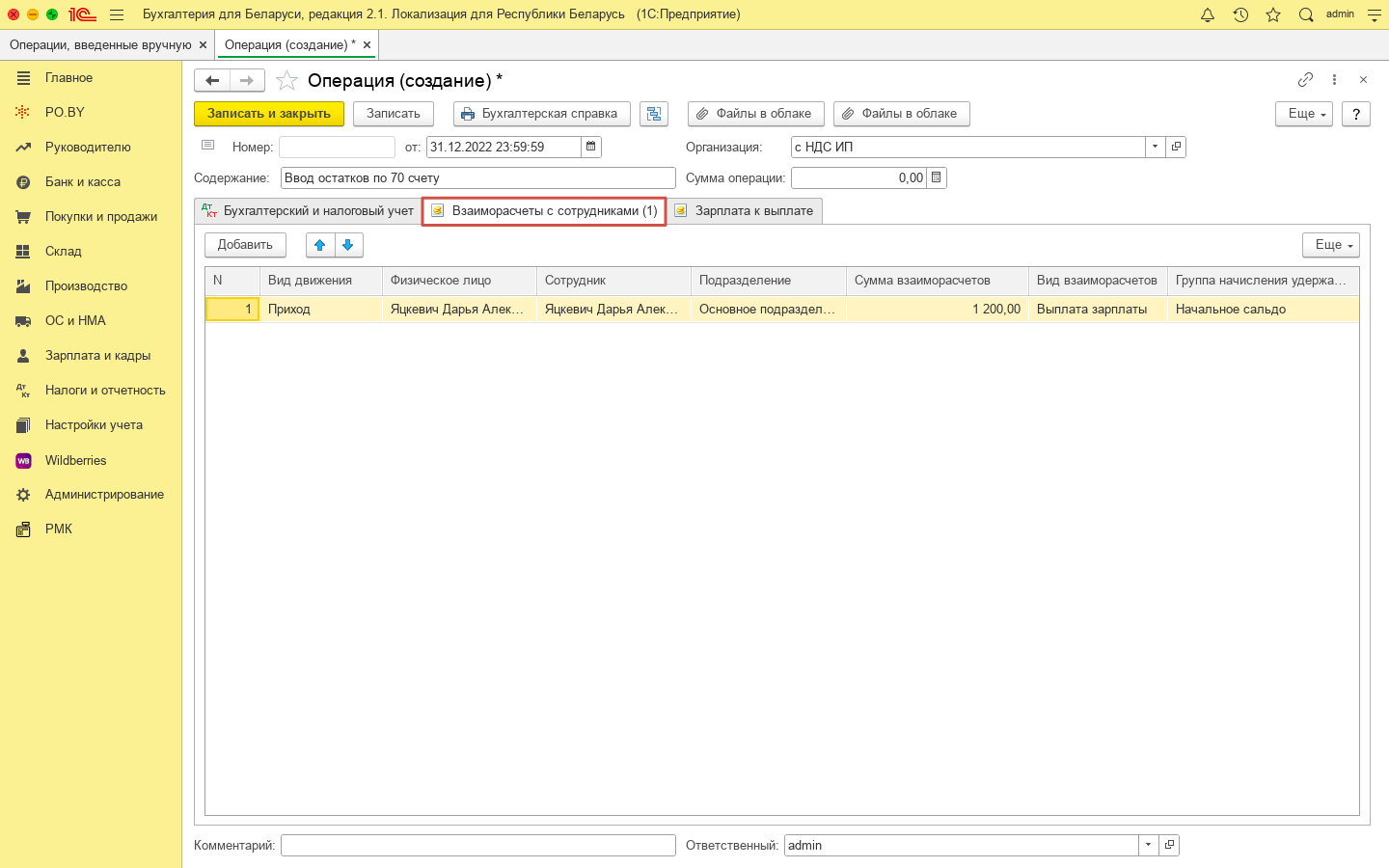This screenshot has height=868, width=1389.
Task: Expand the Ответственный dropdown arrow
Action: 1148,845
